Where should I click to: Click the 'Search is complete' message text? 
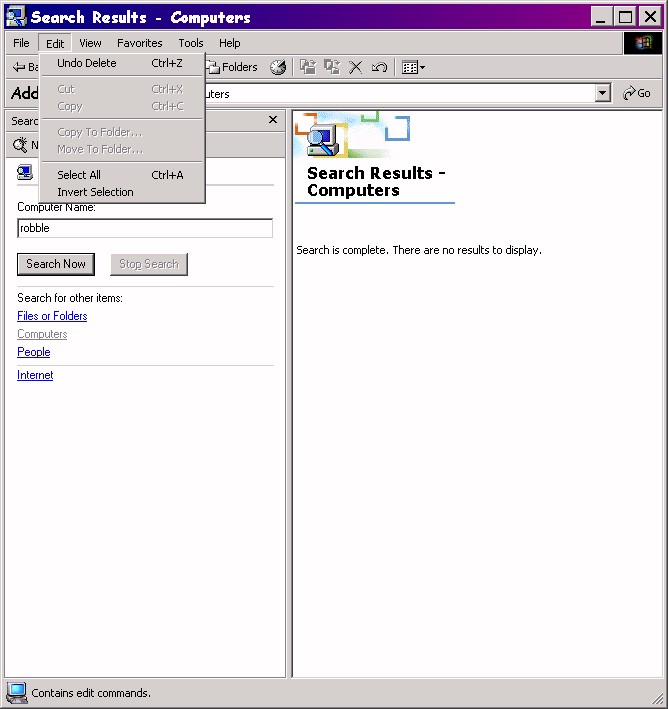point(419,250)
